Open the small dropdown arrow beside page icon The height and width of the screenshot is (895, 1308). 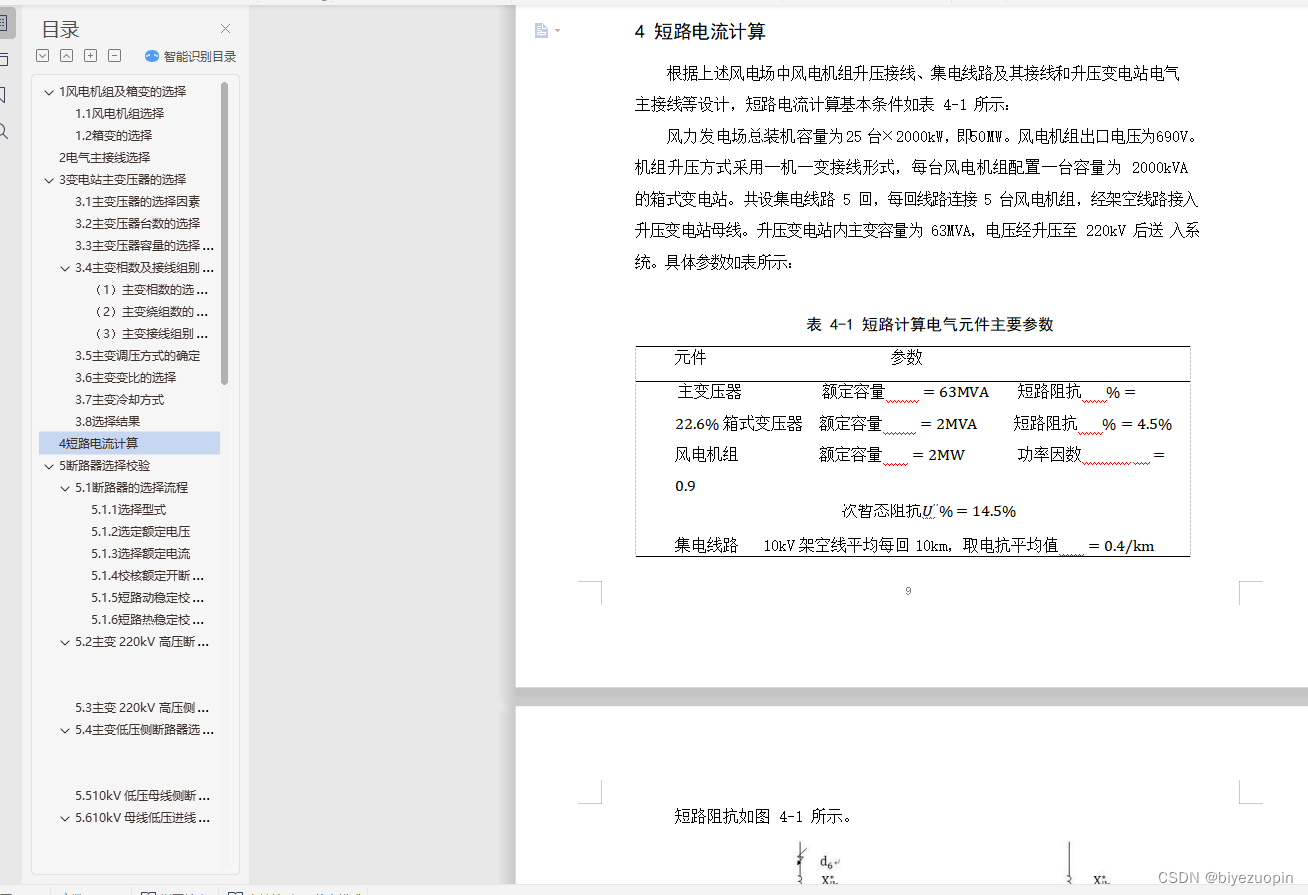[x=557, y=31]
